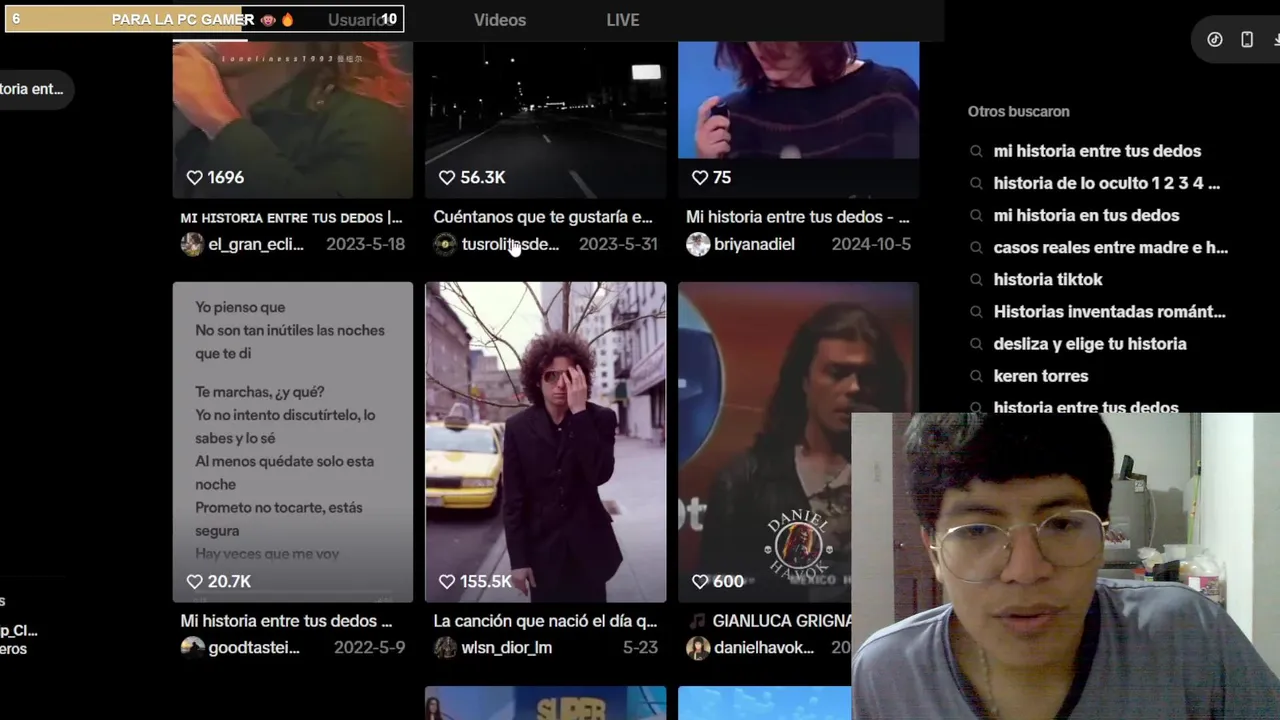Open briyanadiel profile avatar
Image resolution: width=1280 pixels, height=720 pixels.
tap(698, 244)
